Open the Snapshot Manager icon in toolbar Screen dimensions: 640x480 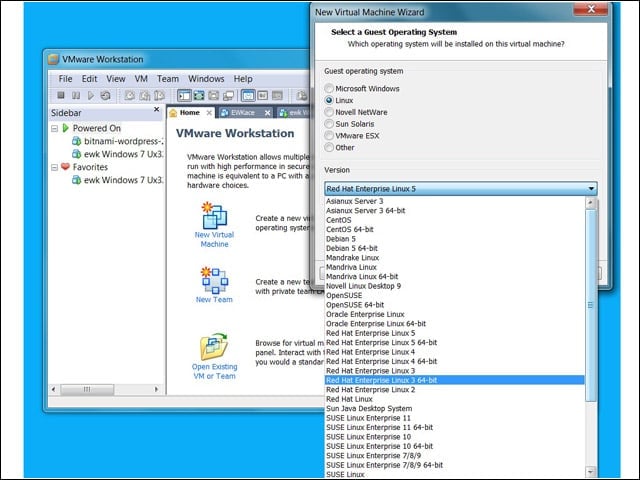point(160,96)
